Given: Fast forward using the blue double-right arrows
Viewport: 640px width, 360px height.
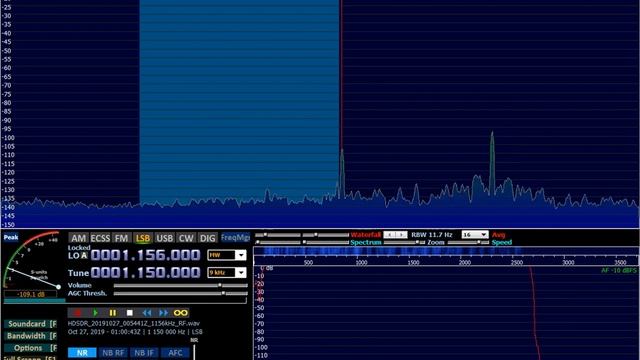Looking at the screenshot, I should [x=163, y=313].
